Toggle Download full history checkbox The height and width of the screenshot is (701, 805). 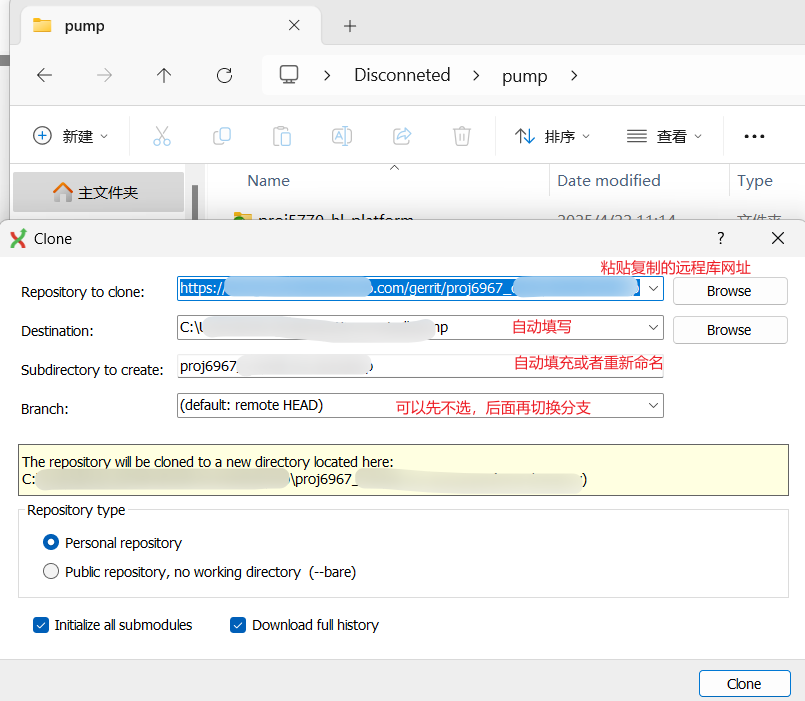238,625
